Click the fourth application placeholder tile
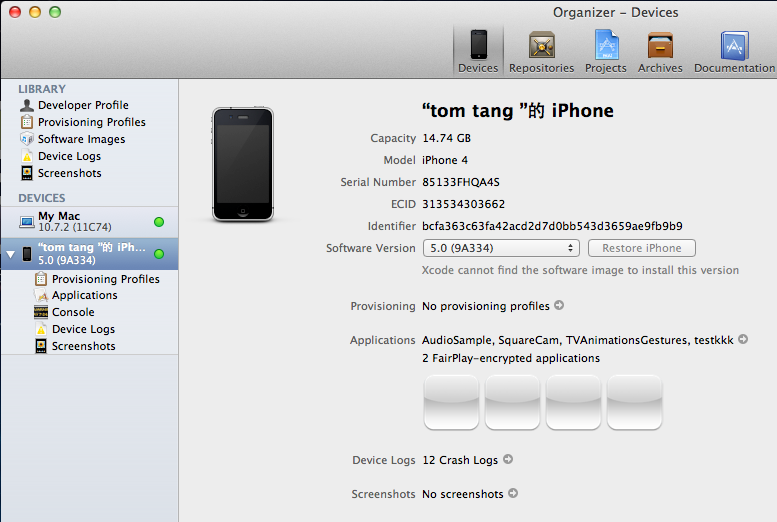This screenshot has width=777, height=522. tap(635, 402)
